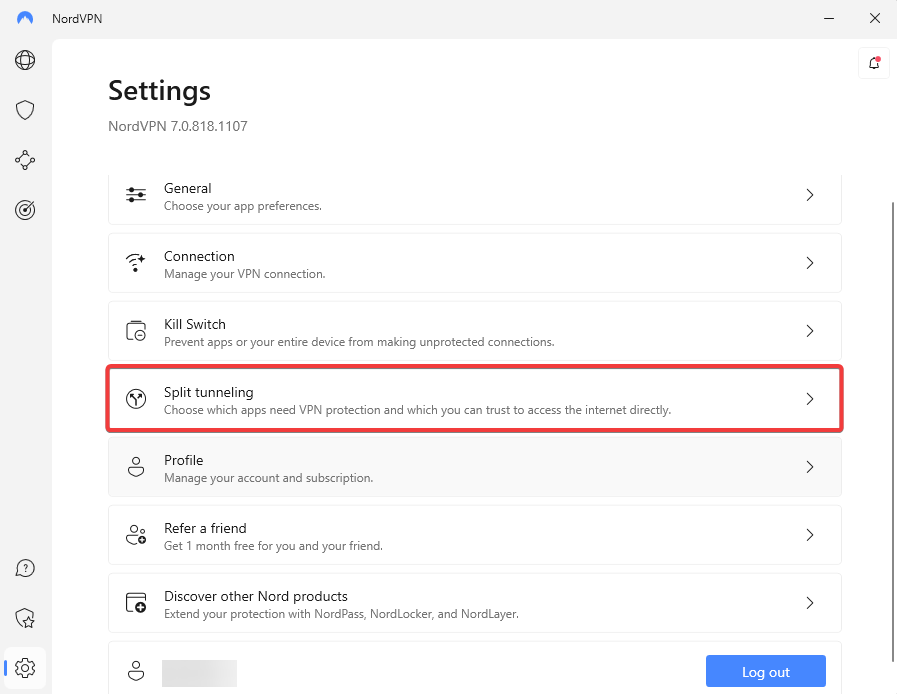Image resolution: width=897 pixels, height=694 pixels.
Task: Click the General preferences sliders icon
Action: click(136, 195)
